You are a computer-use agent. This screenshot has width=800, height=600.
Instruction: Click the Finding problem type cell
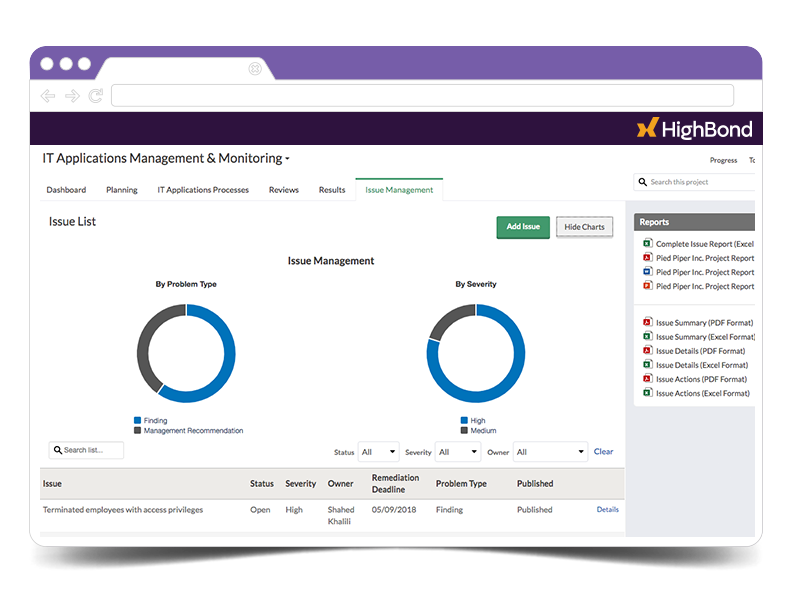pos(449,510)
